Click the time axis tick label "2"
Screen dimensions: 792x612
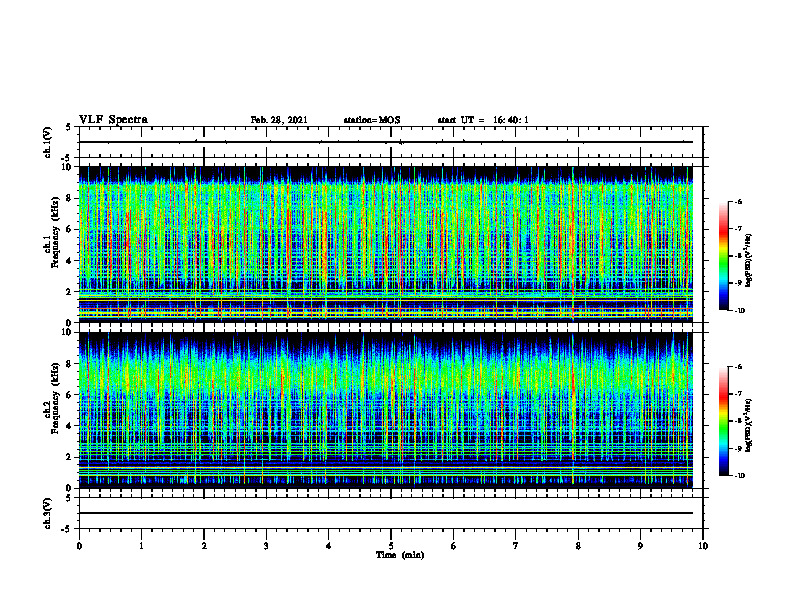pos(204,546)
